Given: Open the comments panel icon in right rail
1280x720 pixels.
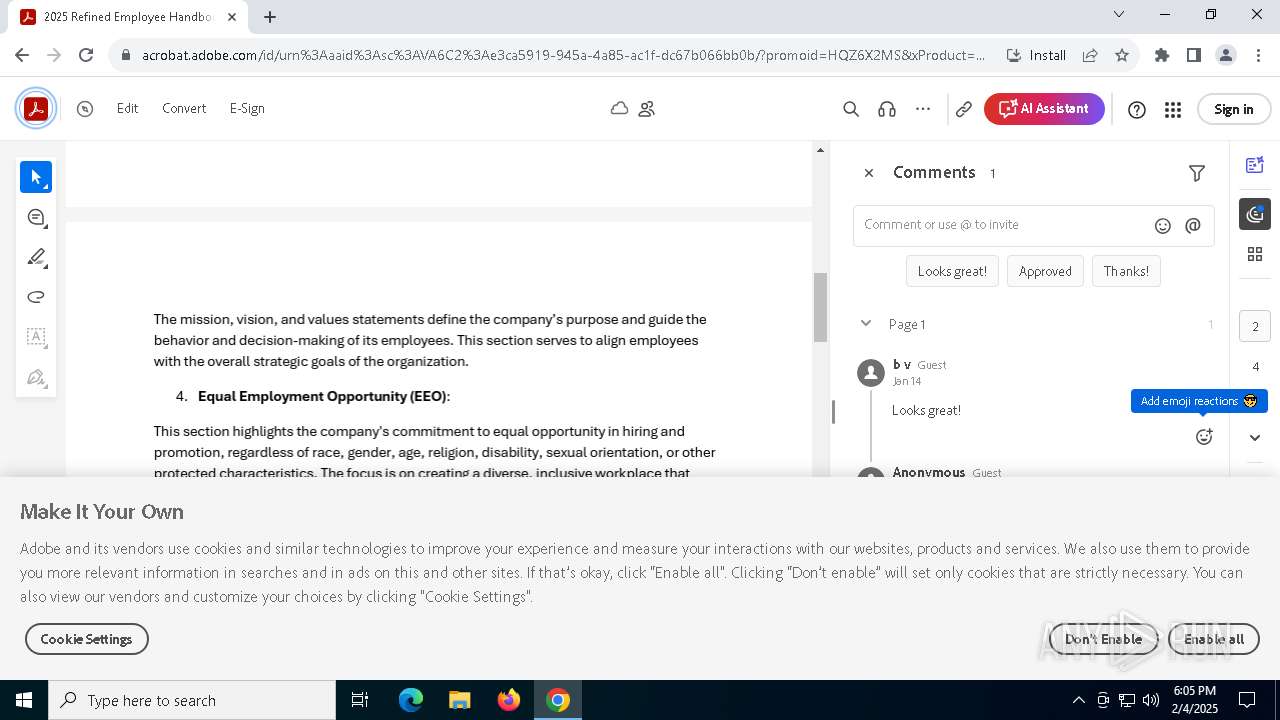Looking at the screenshot, I should pyautogui.click(x=1255, y=214).
